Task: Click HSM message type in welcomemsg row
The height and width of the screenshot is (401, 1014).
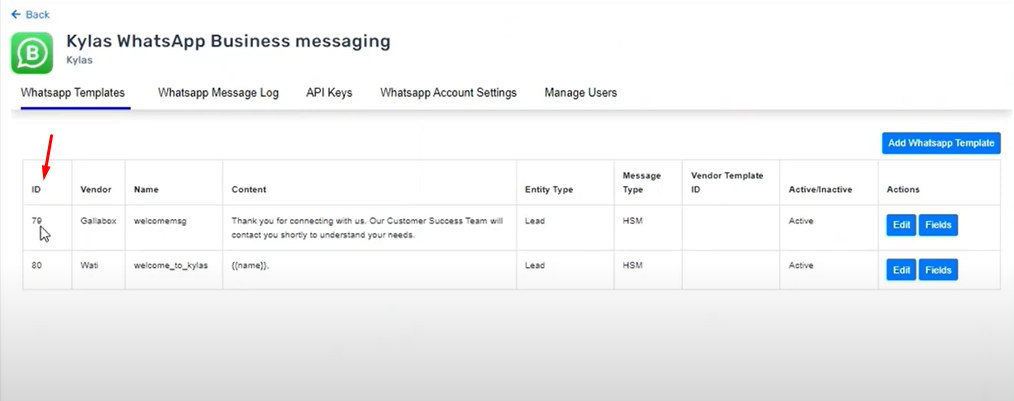Action: [x=632, y=221]
